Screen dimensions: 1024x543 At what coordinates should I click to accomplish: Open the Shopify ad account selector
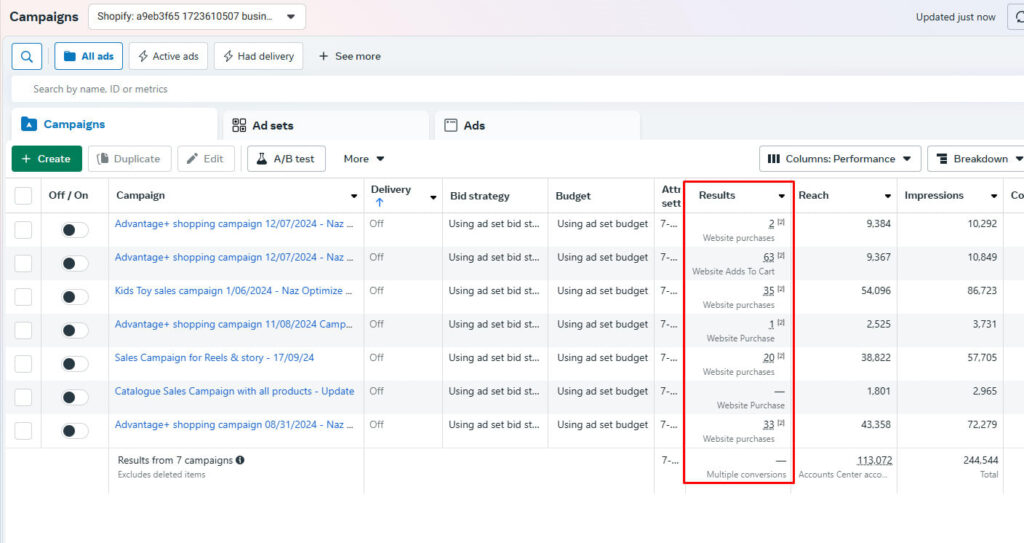197,17
